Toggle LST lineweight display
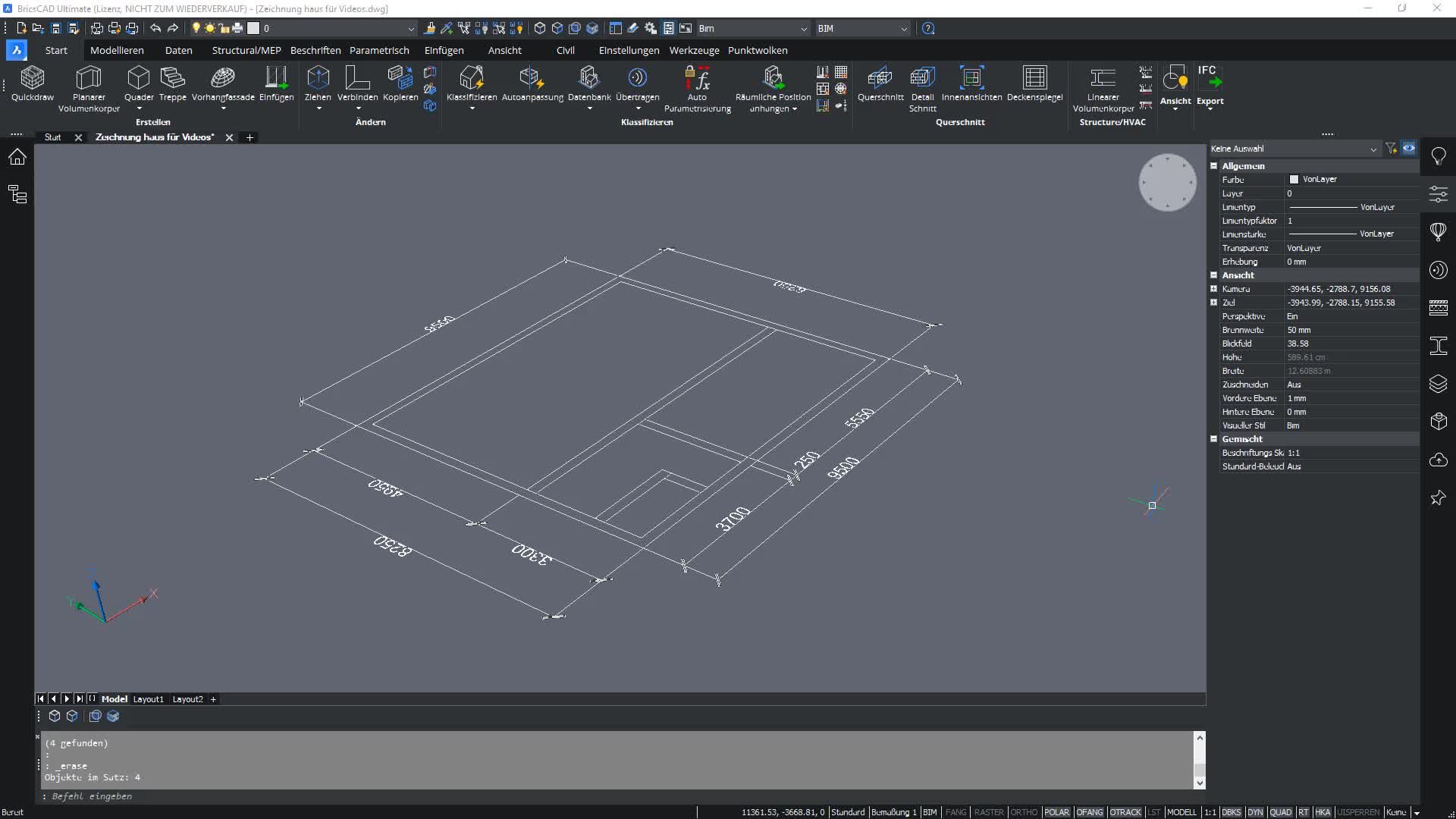Image resolution: width=1456 pixels, height=819 pixels. [x=1153, y=812]
